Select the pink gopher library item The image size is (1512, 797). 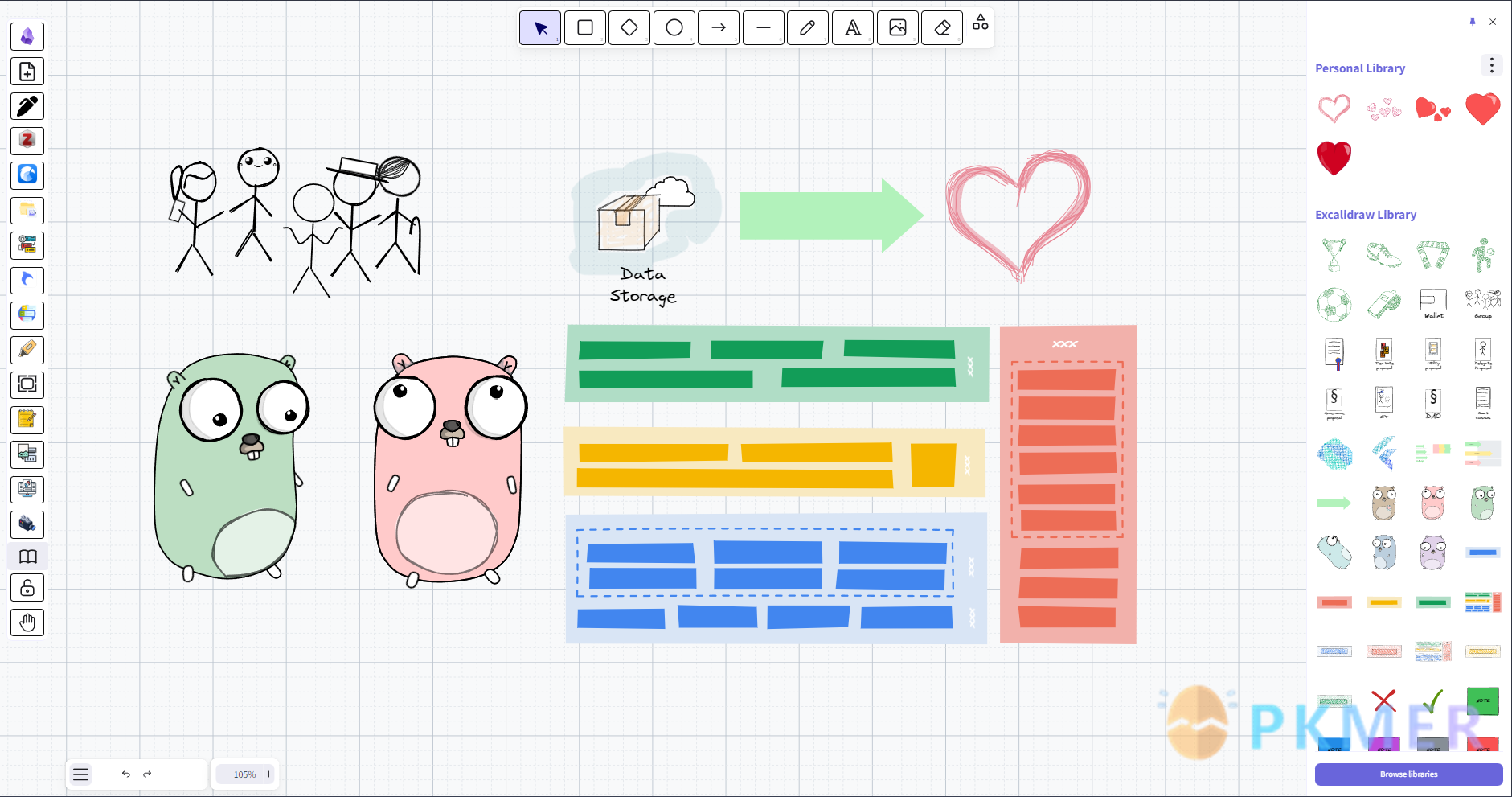1433,503
